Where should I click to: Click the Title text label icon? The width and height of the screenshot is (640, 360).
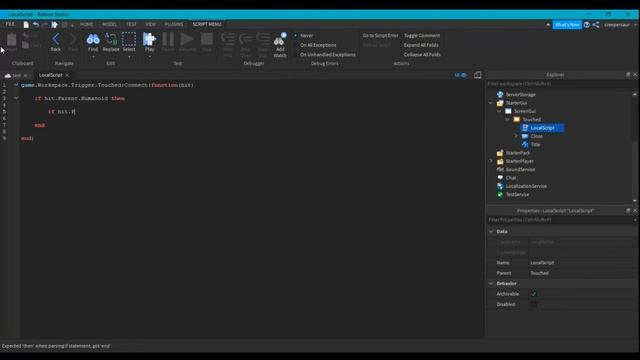[525, 144]
